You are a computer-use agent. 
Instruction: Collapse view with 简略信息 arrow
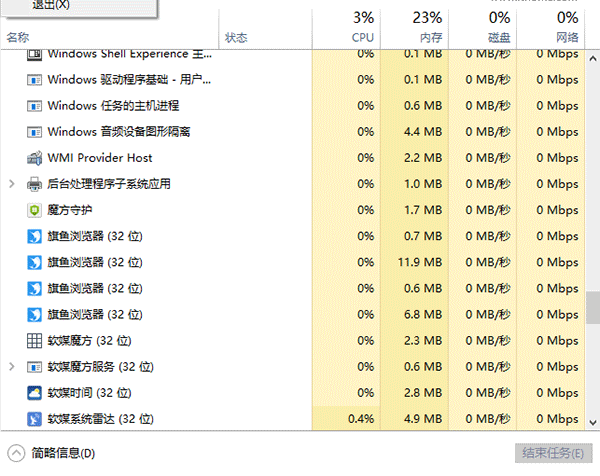[16, 453]
